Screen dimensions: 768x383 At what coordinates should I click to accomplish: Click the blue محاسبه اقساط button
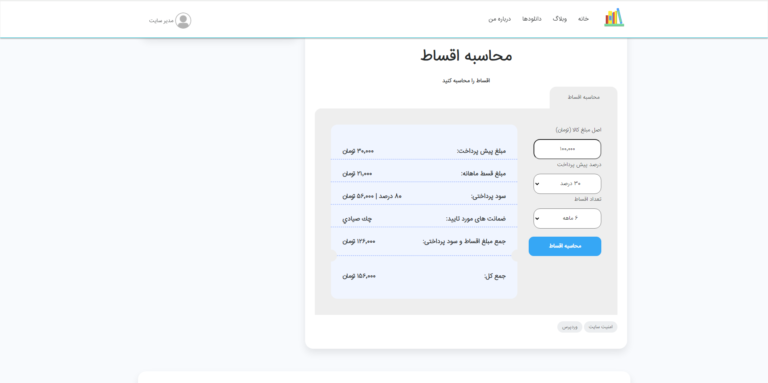(x=565, y=246)
